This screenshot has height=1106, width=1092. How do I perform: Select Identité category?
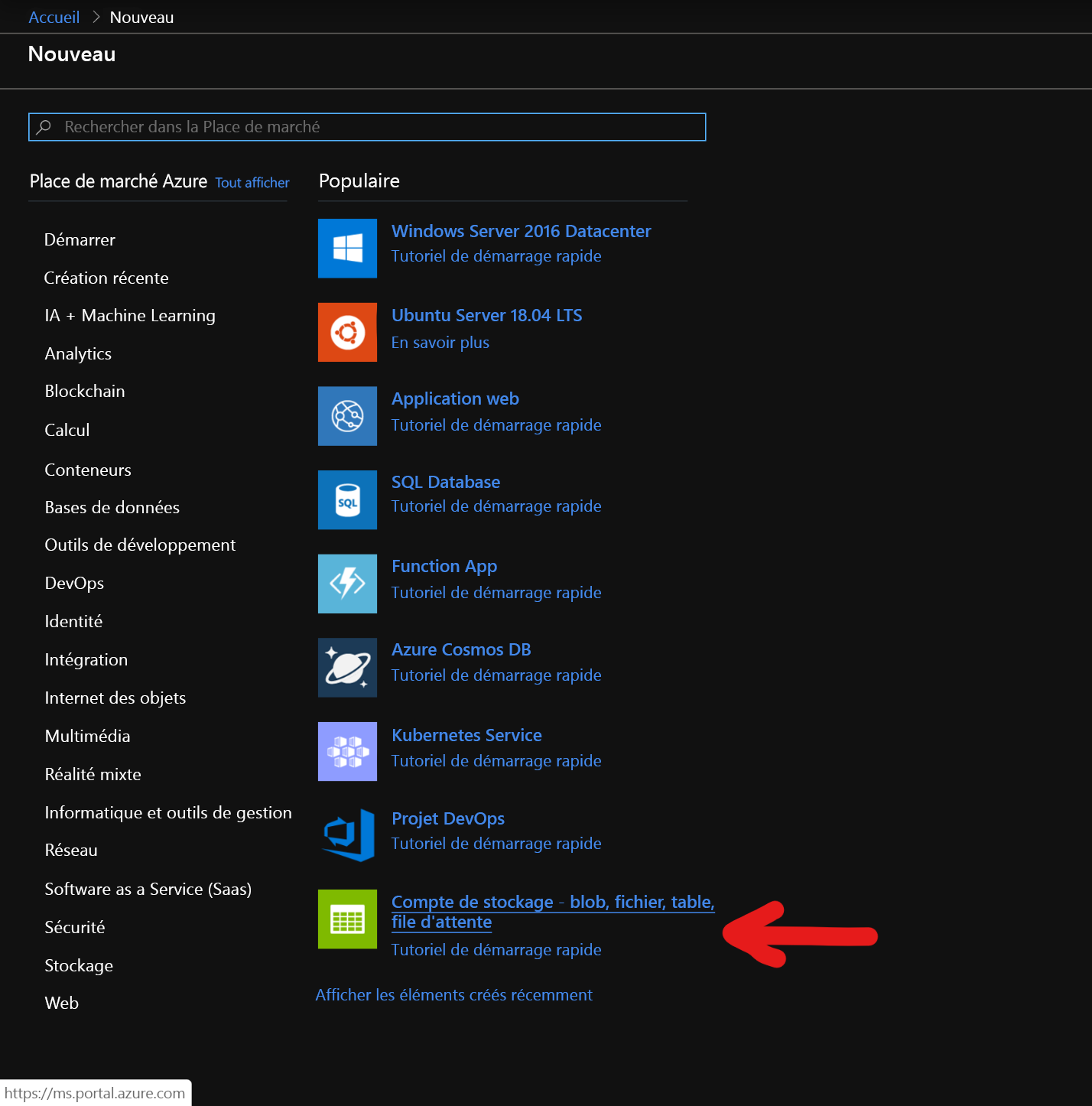[x=73, y=621]
